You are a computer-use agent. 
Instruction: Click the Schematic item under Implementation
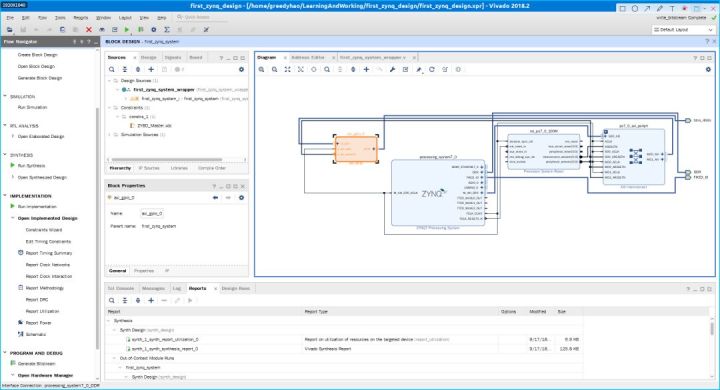point(35,334)
